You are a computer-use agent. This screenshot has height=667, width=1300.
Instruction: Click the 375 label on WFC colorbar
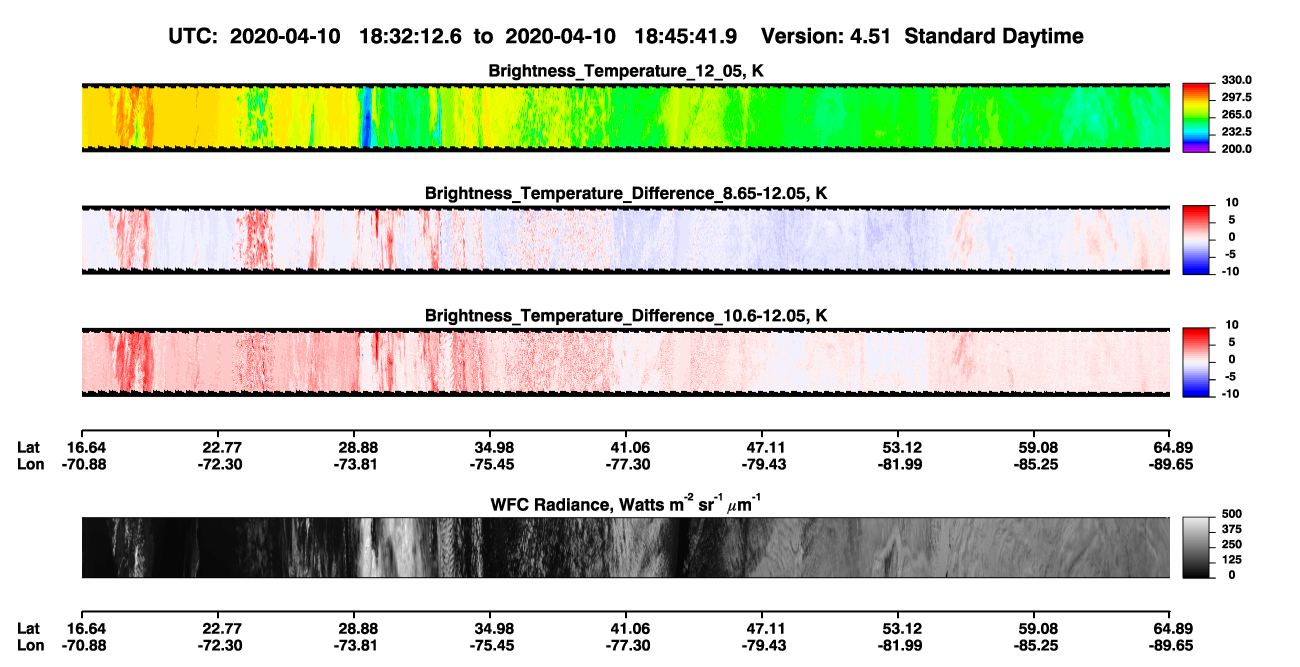click(1232, 529)
